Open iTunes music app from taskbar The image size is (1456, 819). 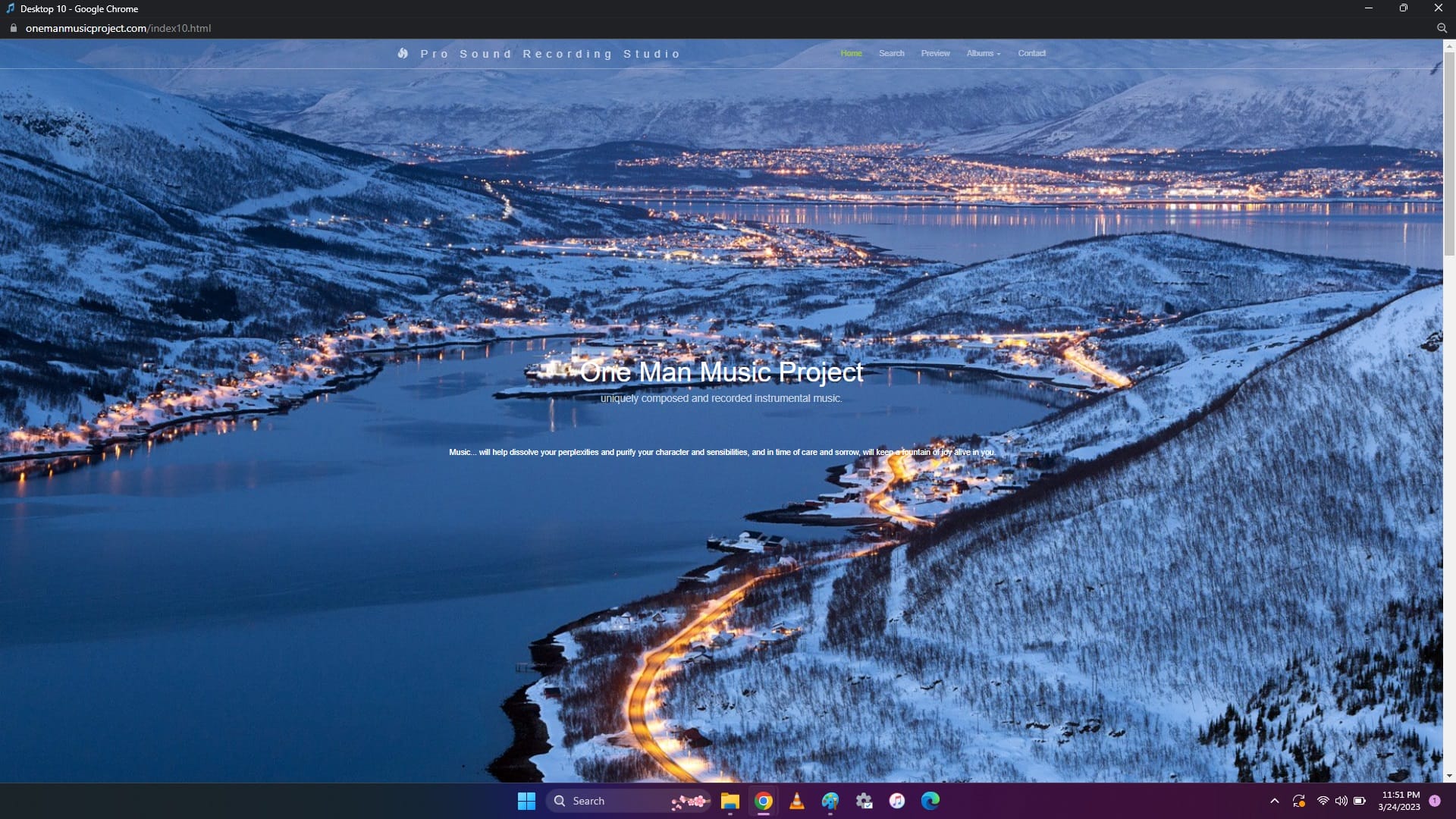896,801
